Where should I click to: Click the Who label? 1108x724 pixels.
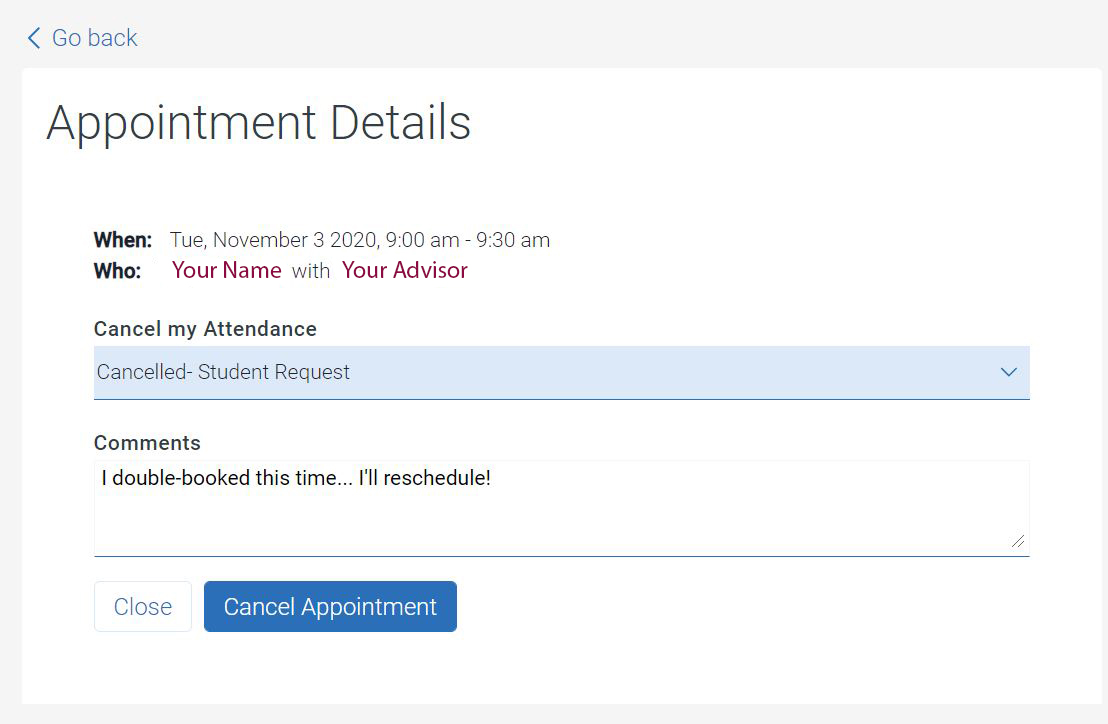pyautogui.click(x=117, y=271)
